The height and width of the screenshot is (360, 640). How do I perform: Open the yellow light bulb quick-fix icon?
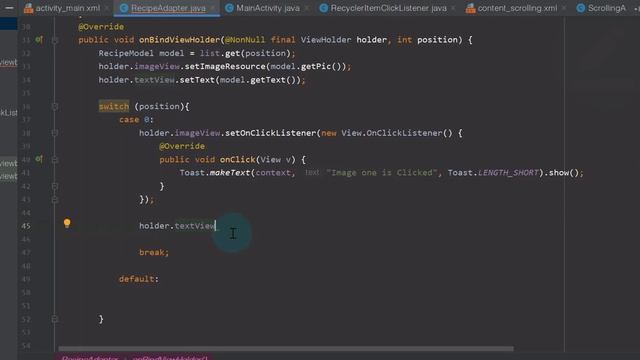(x=67, y=223)
